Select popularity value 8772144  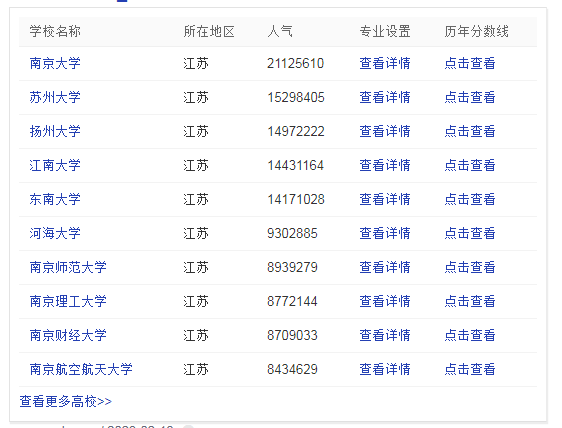tap(292, 301)
